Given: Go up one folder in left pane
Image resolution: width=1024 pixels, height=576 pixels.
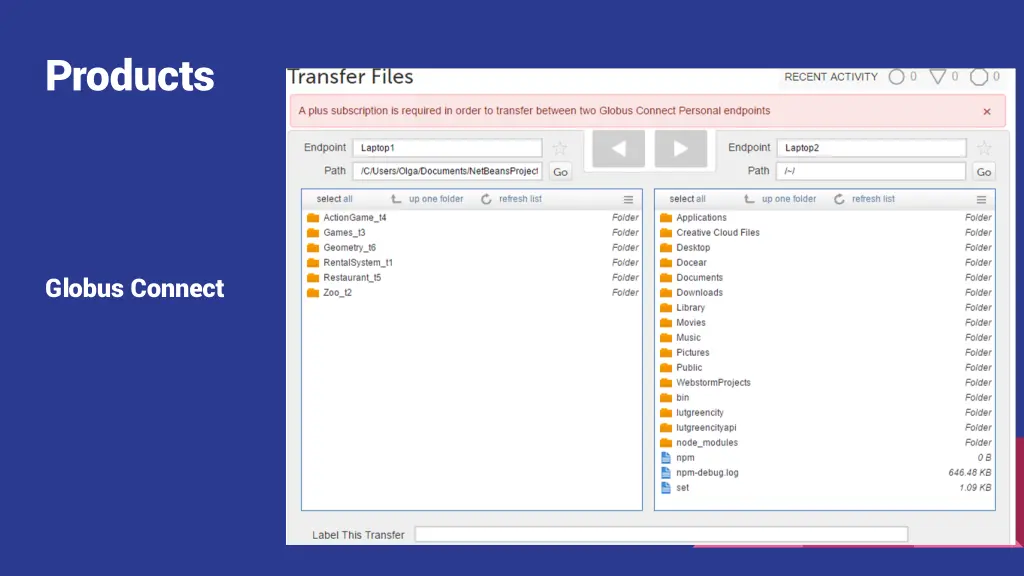Looking at the screenshot, I should point(436,199).
